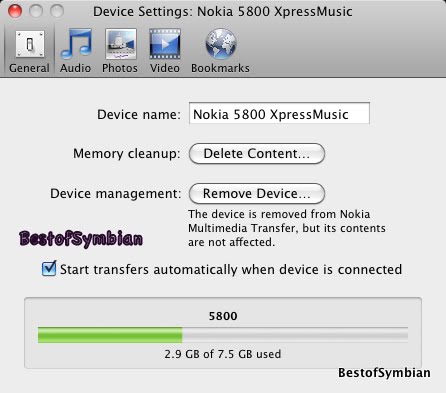This screenshot has height=393, width=446.
Task: Select the Video label in toolbar
Action: (x=165, y=68)
